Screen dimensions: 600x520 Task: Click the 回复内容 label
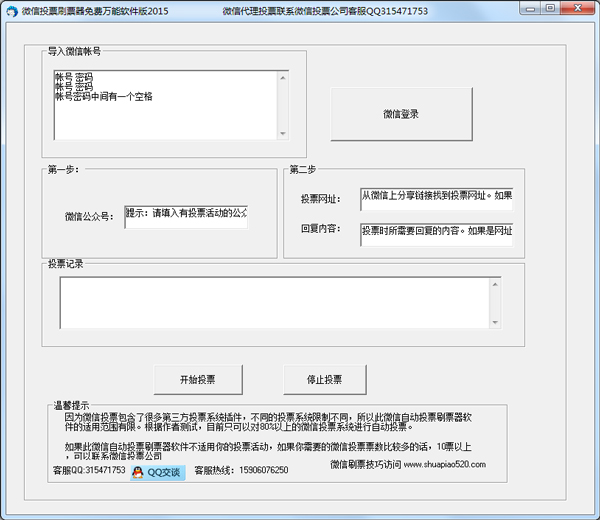320,229
